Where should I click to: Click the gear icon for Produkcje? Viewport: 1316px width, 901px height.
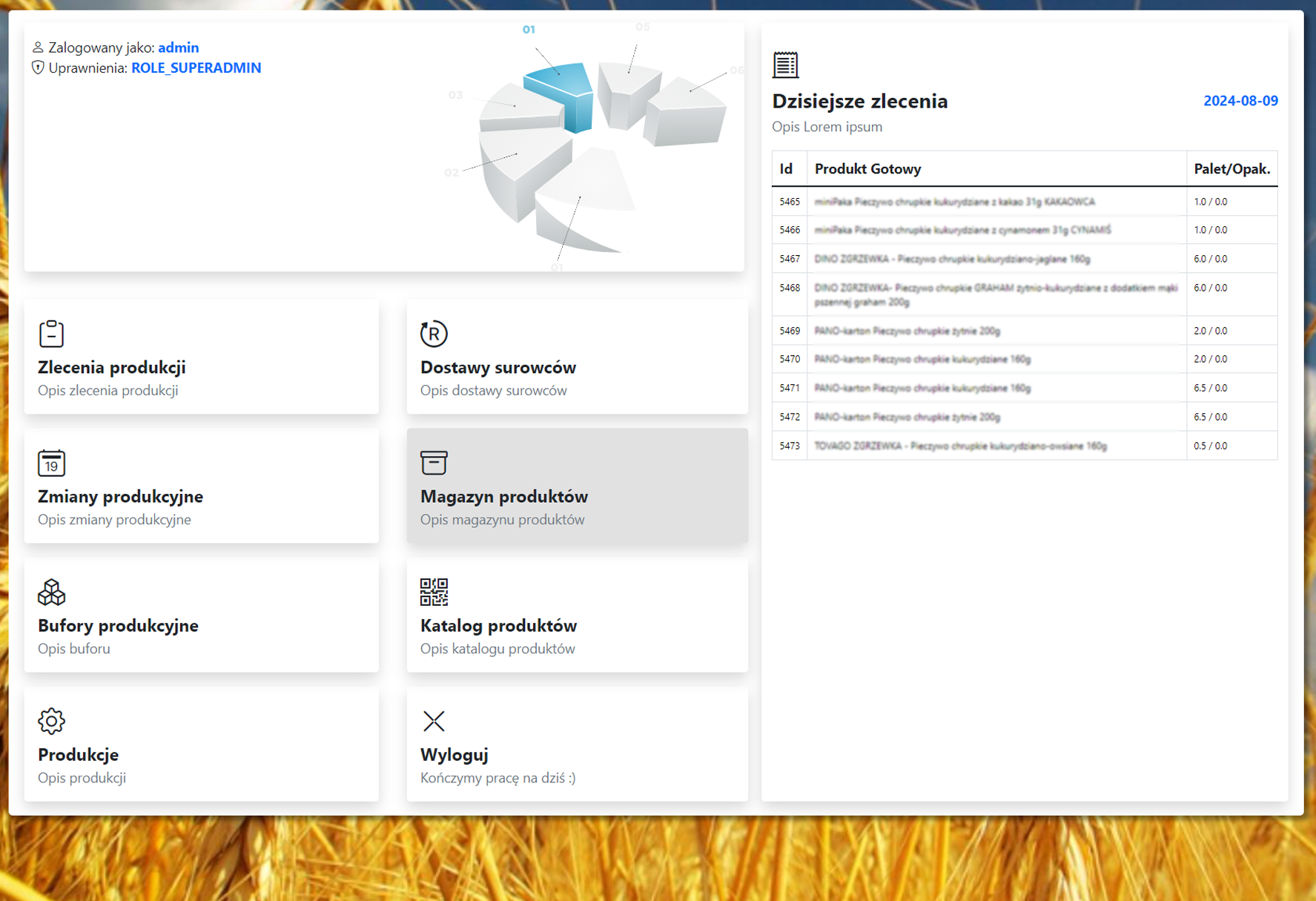point(51,721)
